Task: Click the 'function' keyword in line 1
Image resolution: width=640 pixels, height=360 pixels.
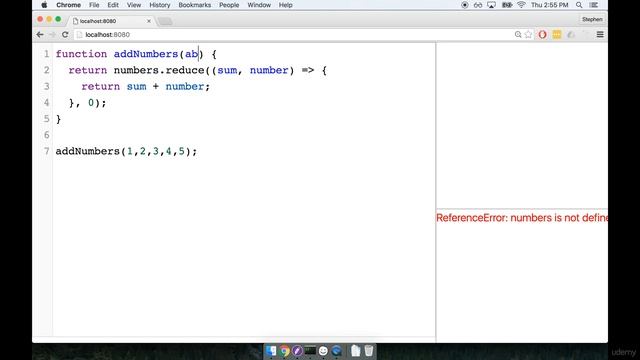Action: (x=81, y=54)
